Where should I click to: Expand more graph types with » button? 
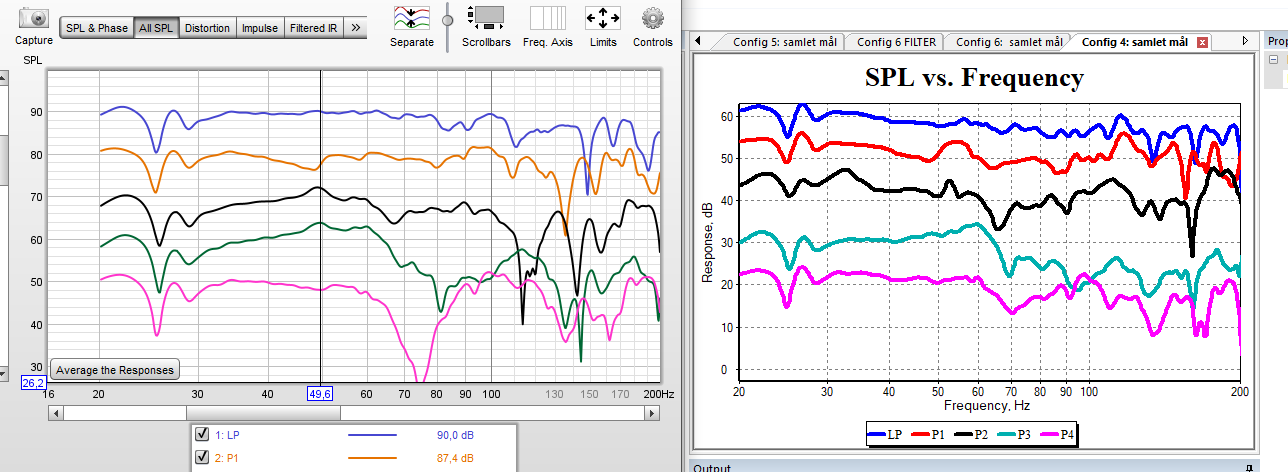tap(355, 28)
